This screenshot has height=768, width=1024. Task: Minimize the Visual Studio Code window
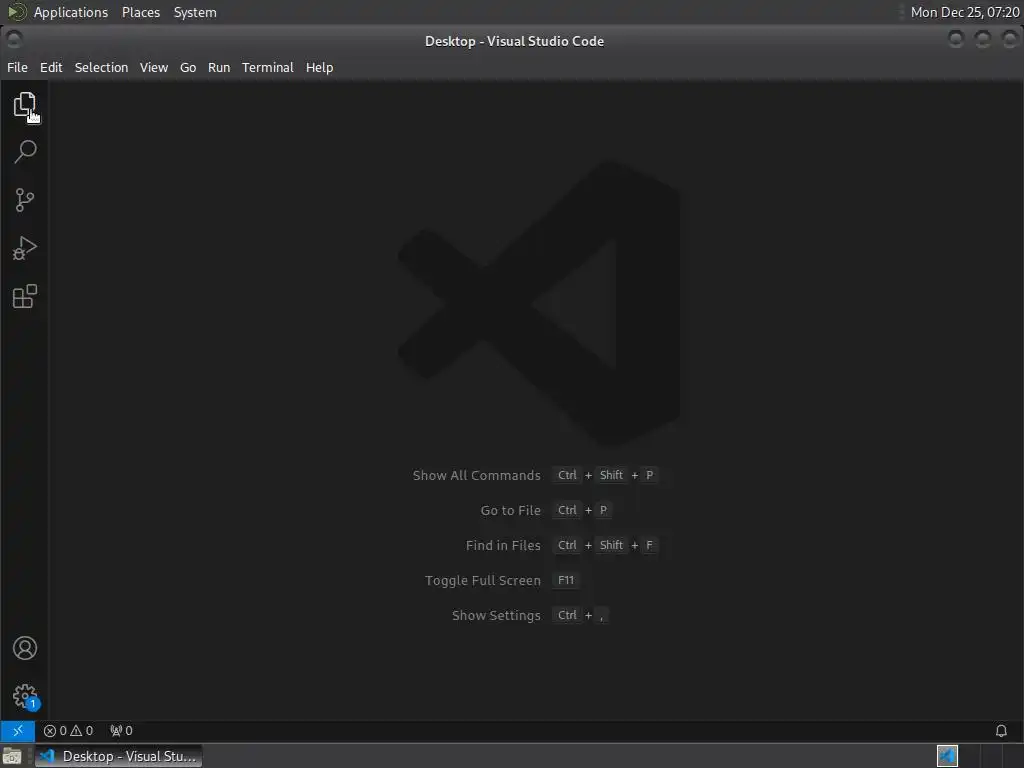[955, 40]
